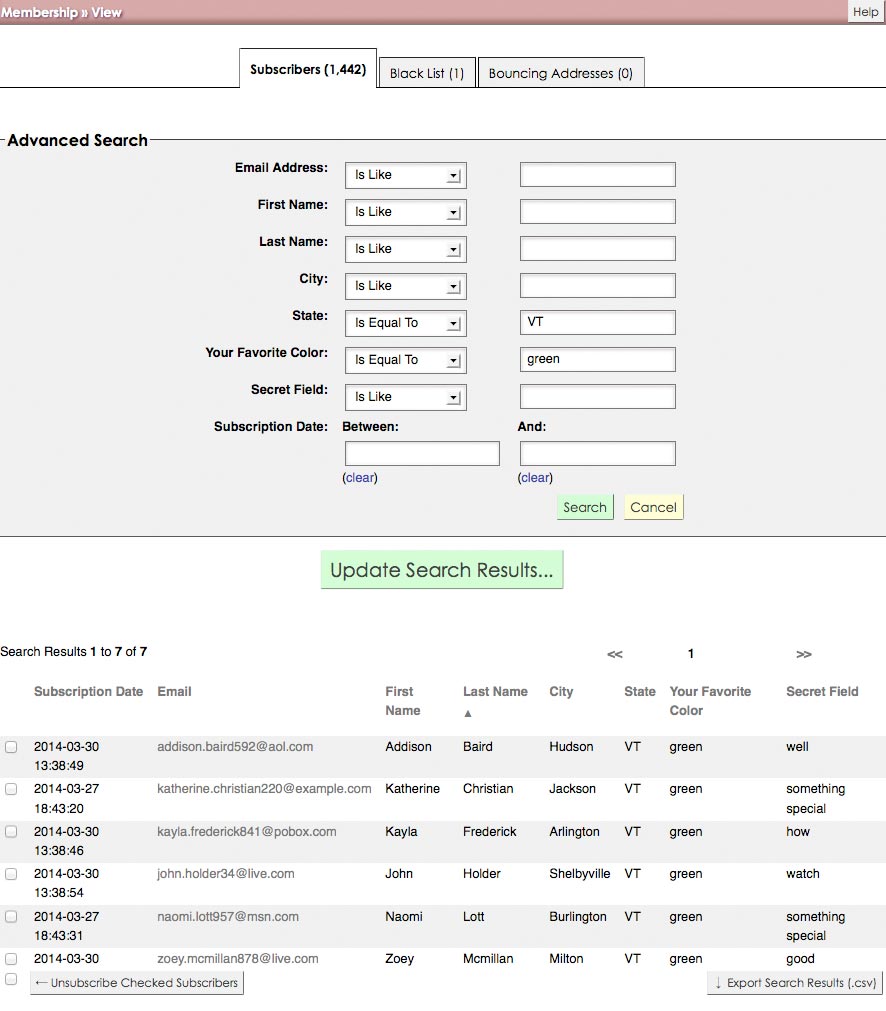
Task: Clear the And date via clear link
Action: [535, 478]
